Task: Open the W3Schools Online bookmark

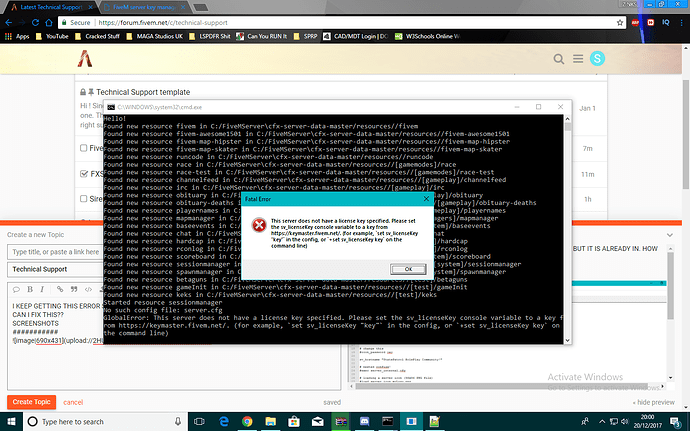Action: (x=428, y=37)
